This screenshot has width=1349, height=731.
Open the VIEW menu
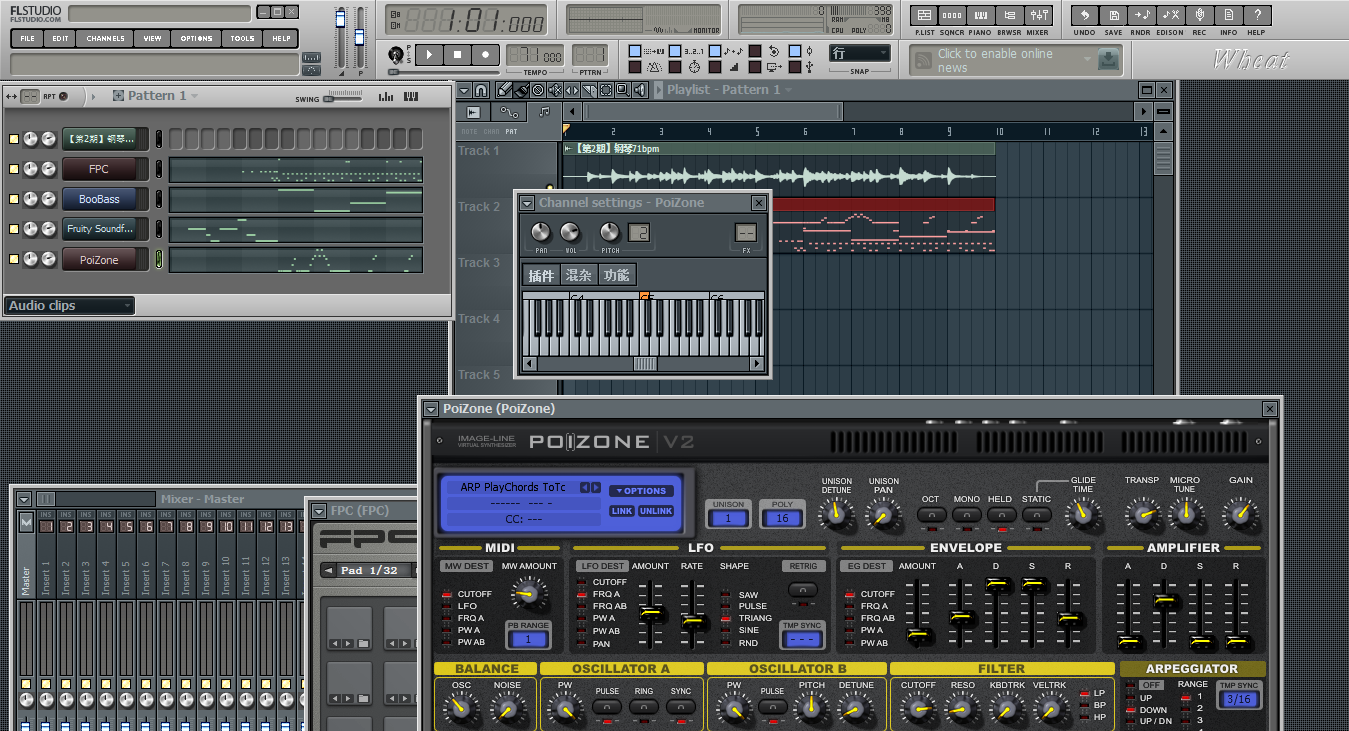152,39
